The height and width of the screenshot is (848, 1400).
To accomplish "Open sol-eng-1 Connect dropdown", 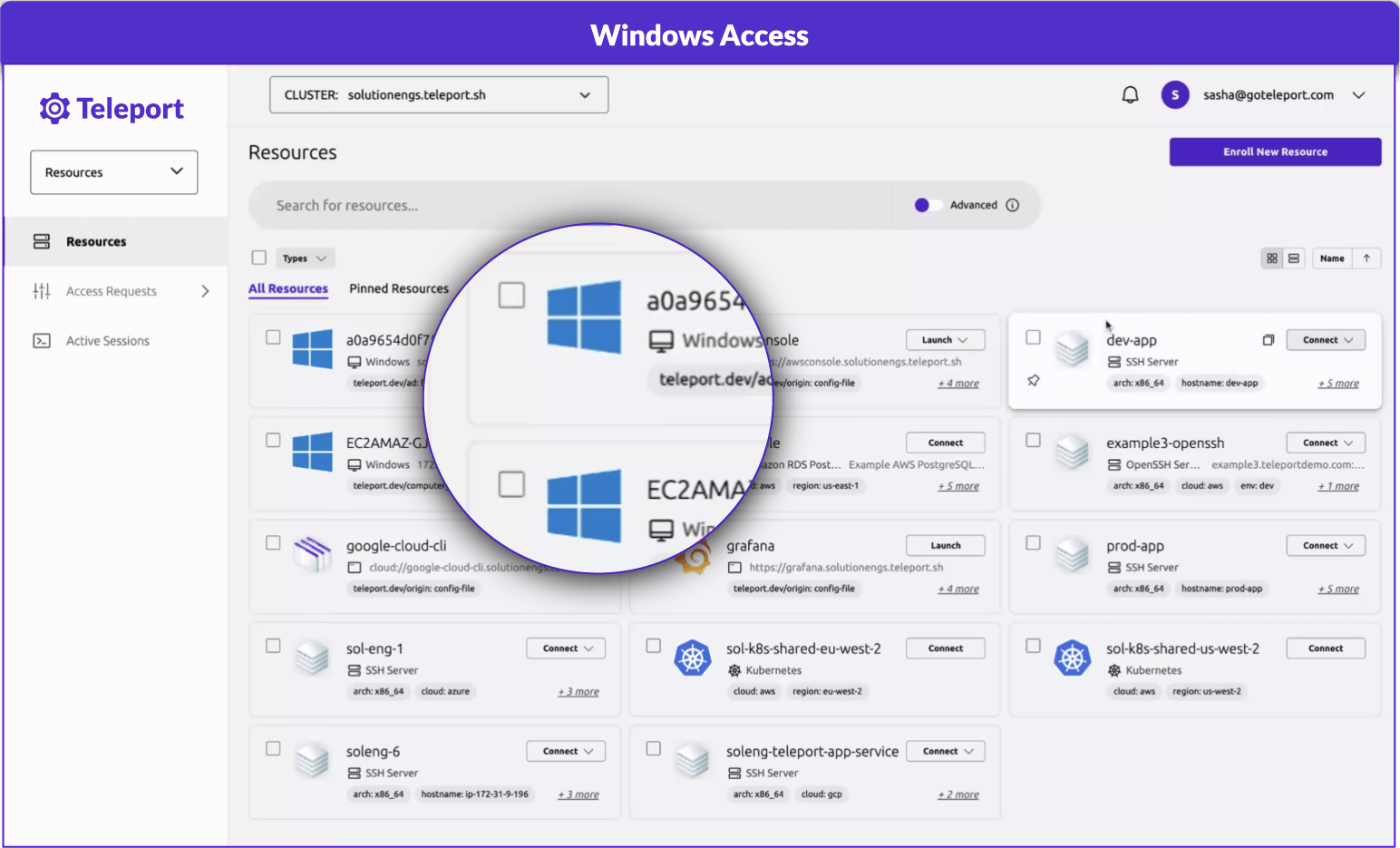I will pyautogui.click(x=567, y=648).
